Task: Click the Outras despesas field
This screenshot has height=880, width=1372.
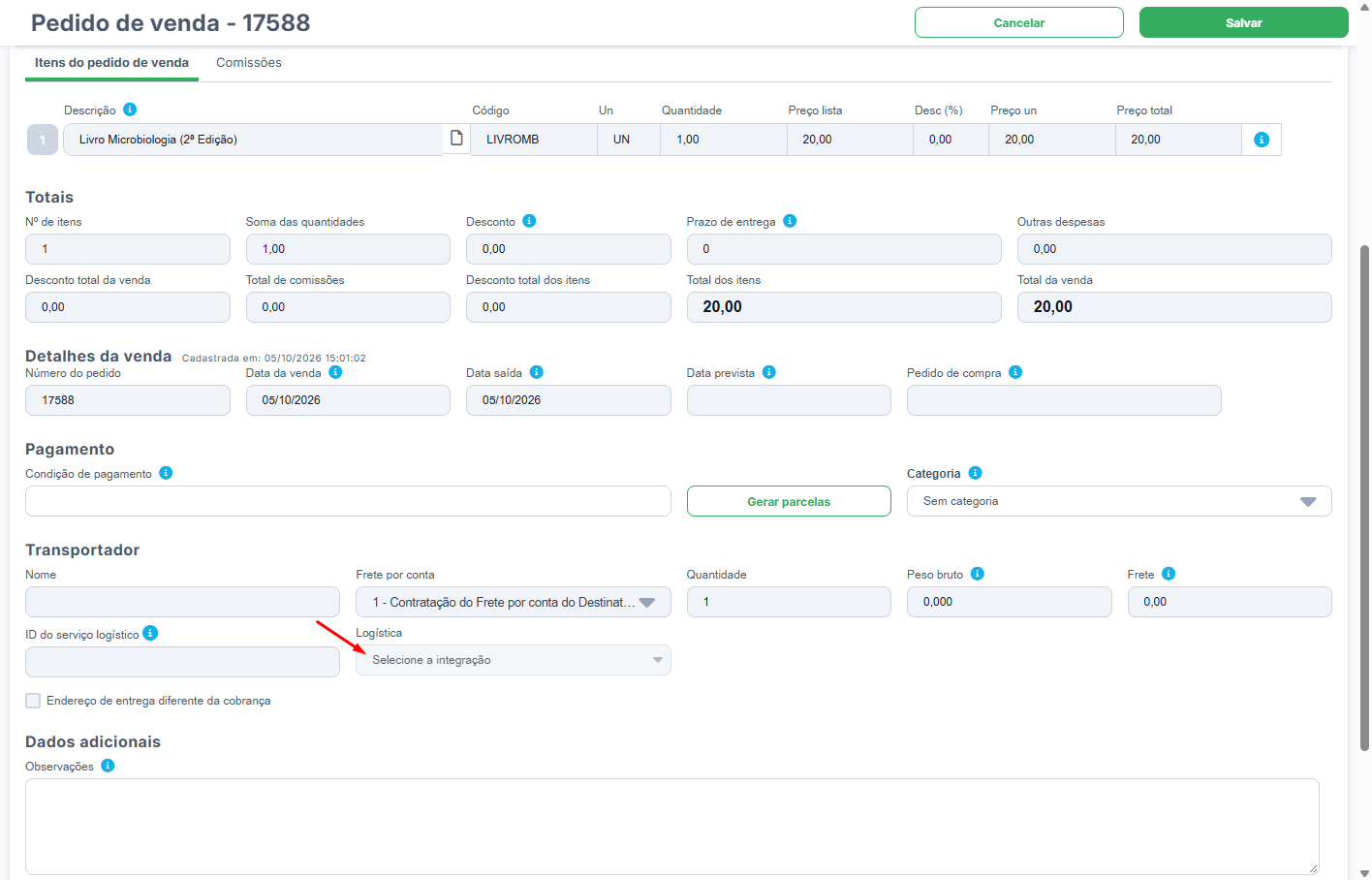Action: point(1174,249)
